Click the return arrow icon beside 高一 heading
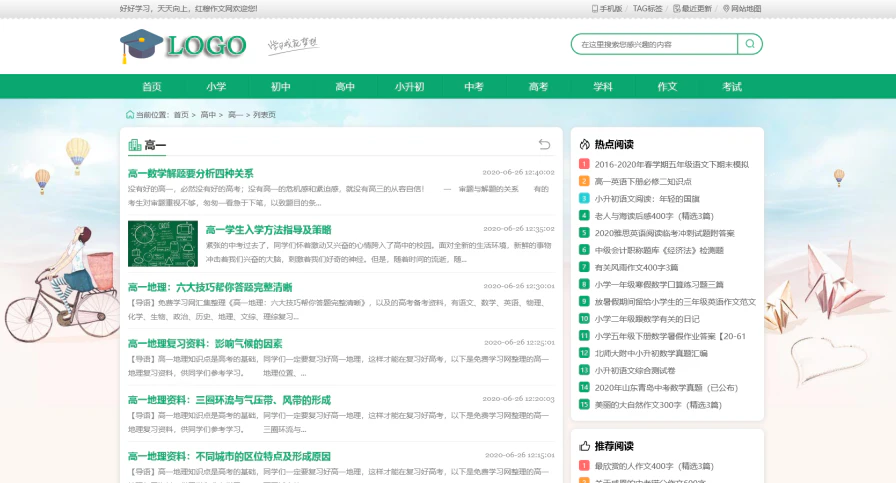The width and height of the screenshot is (896, 483). (545, 144)
